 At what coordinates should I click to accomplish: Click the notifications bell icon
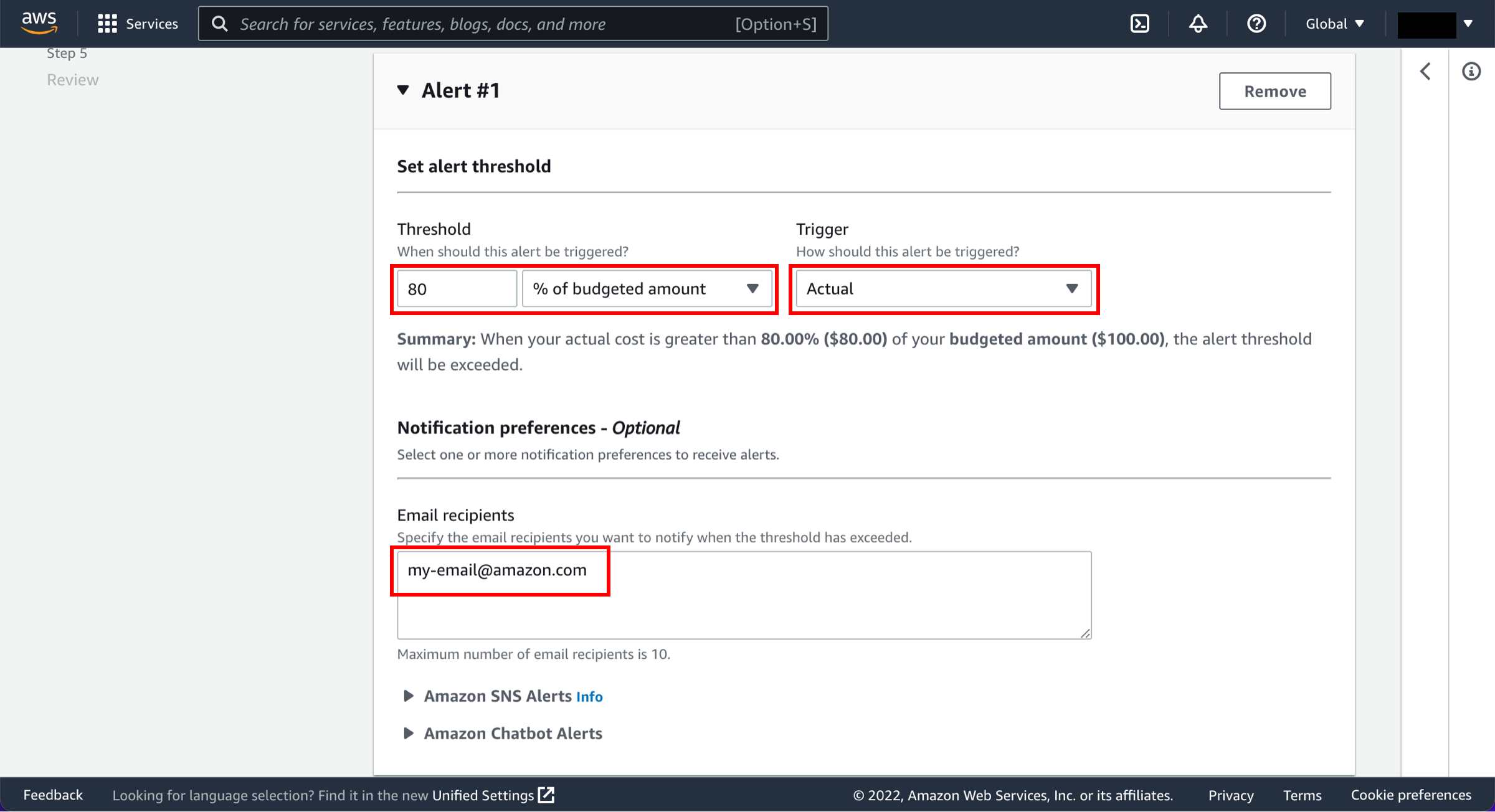[1198, 23]
